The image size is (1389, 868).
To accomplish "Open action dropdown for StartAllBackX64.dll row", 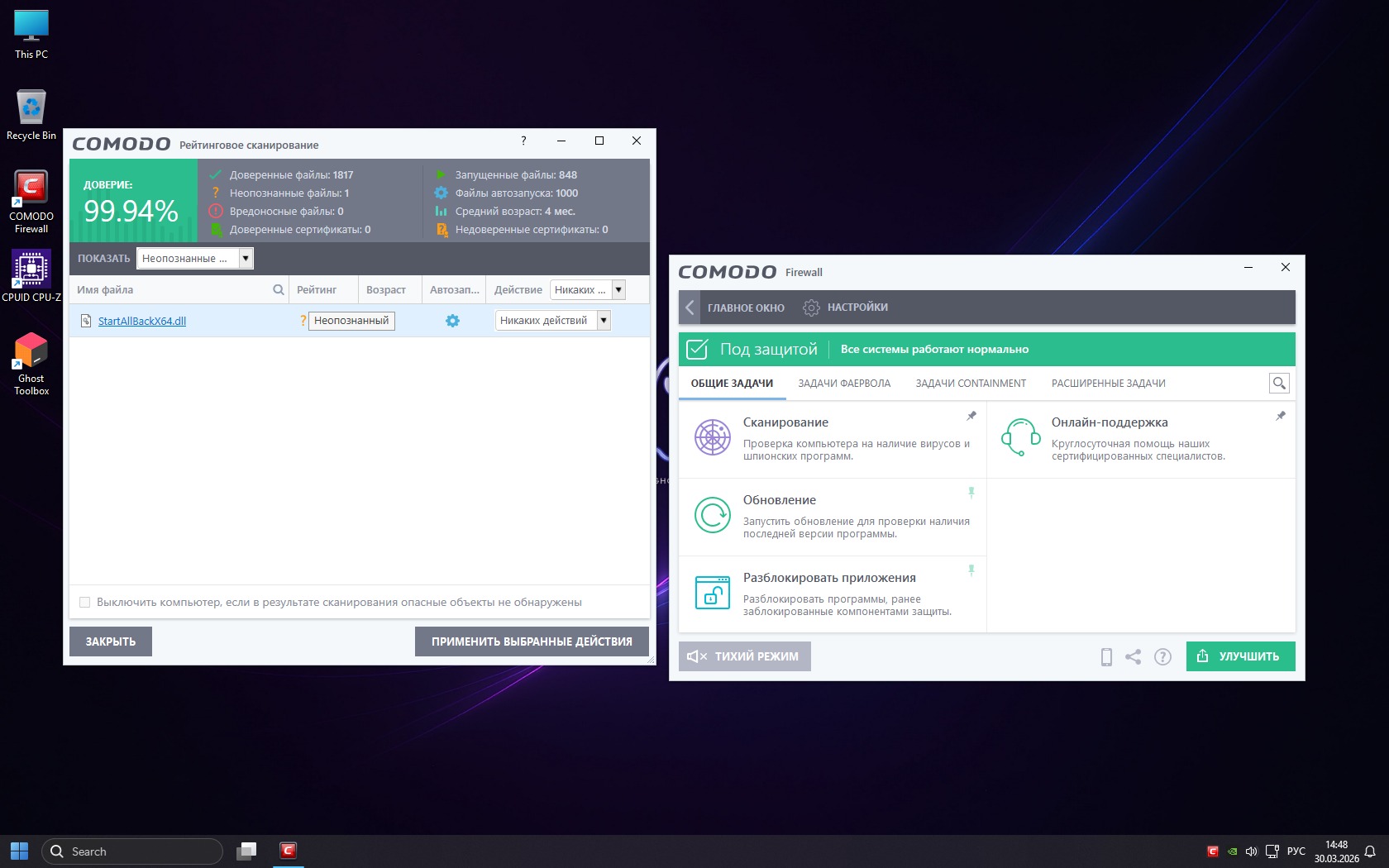I will (604, 321).
